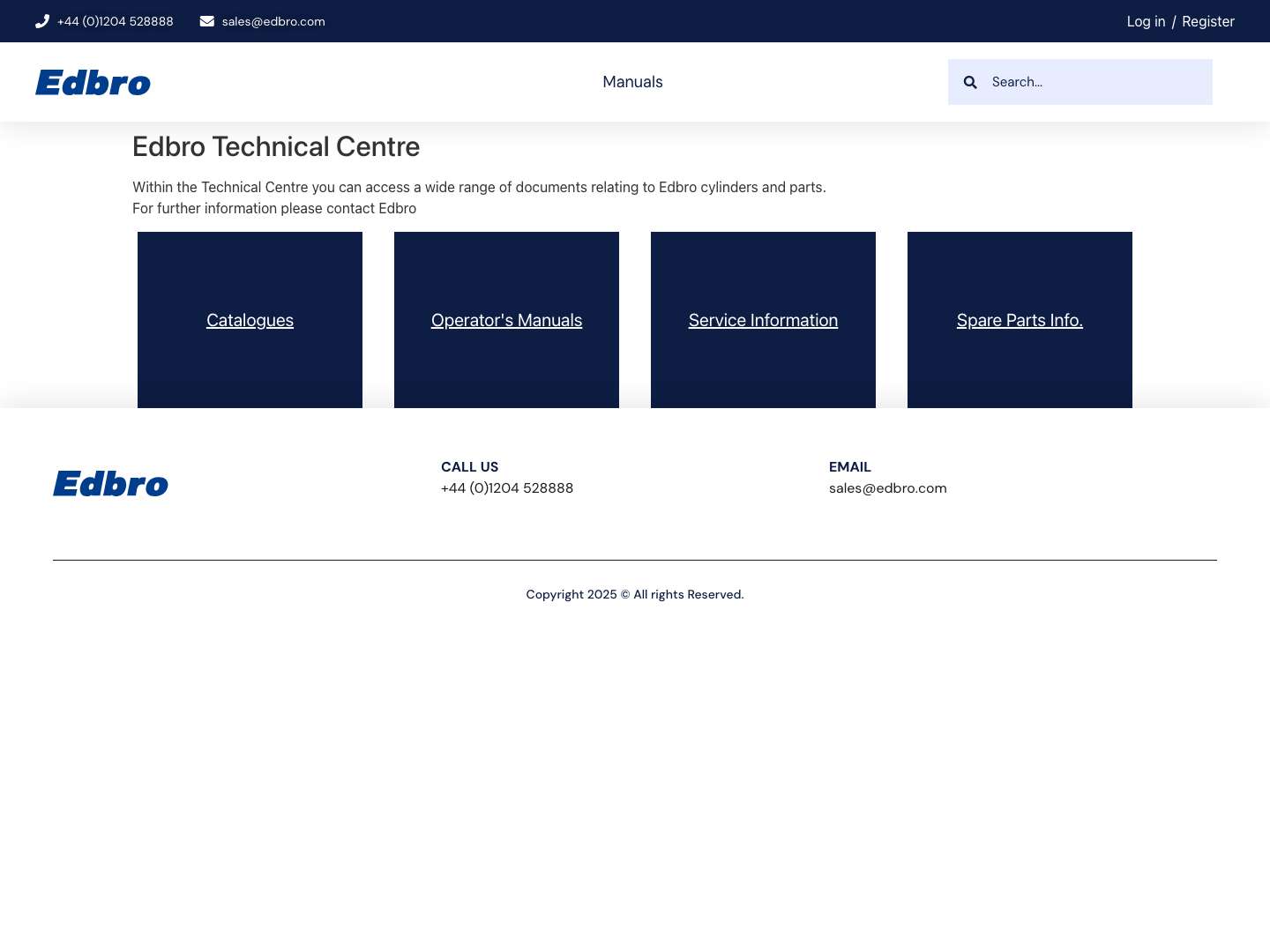The width and height of the screenshot is (1270, 952).
Task: Click the Copyright 2025 footer text
Action: (x=634, y=594)
